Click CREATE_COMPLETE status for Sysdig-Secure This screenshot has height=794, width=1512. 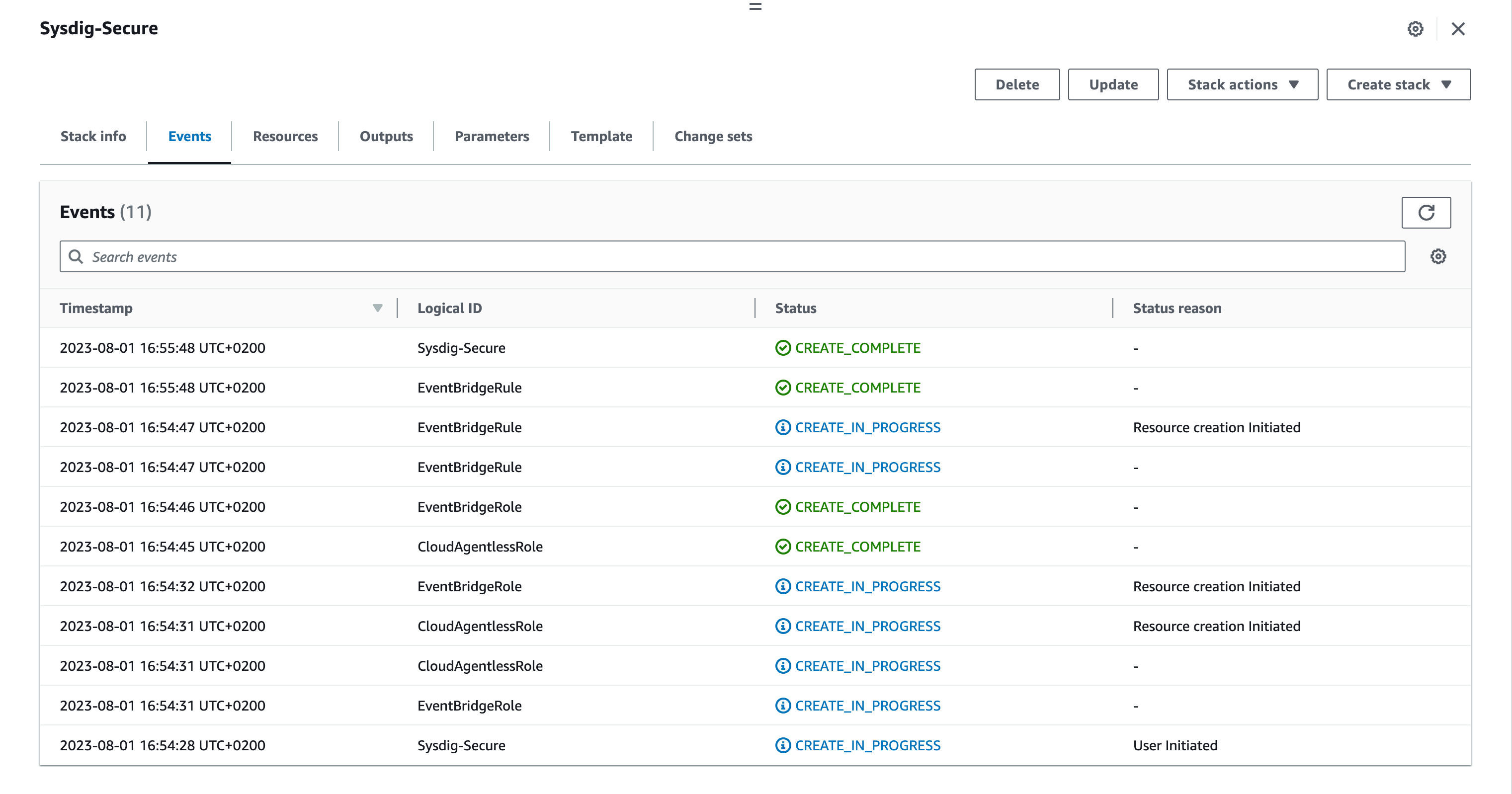[857, 348]
